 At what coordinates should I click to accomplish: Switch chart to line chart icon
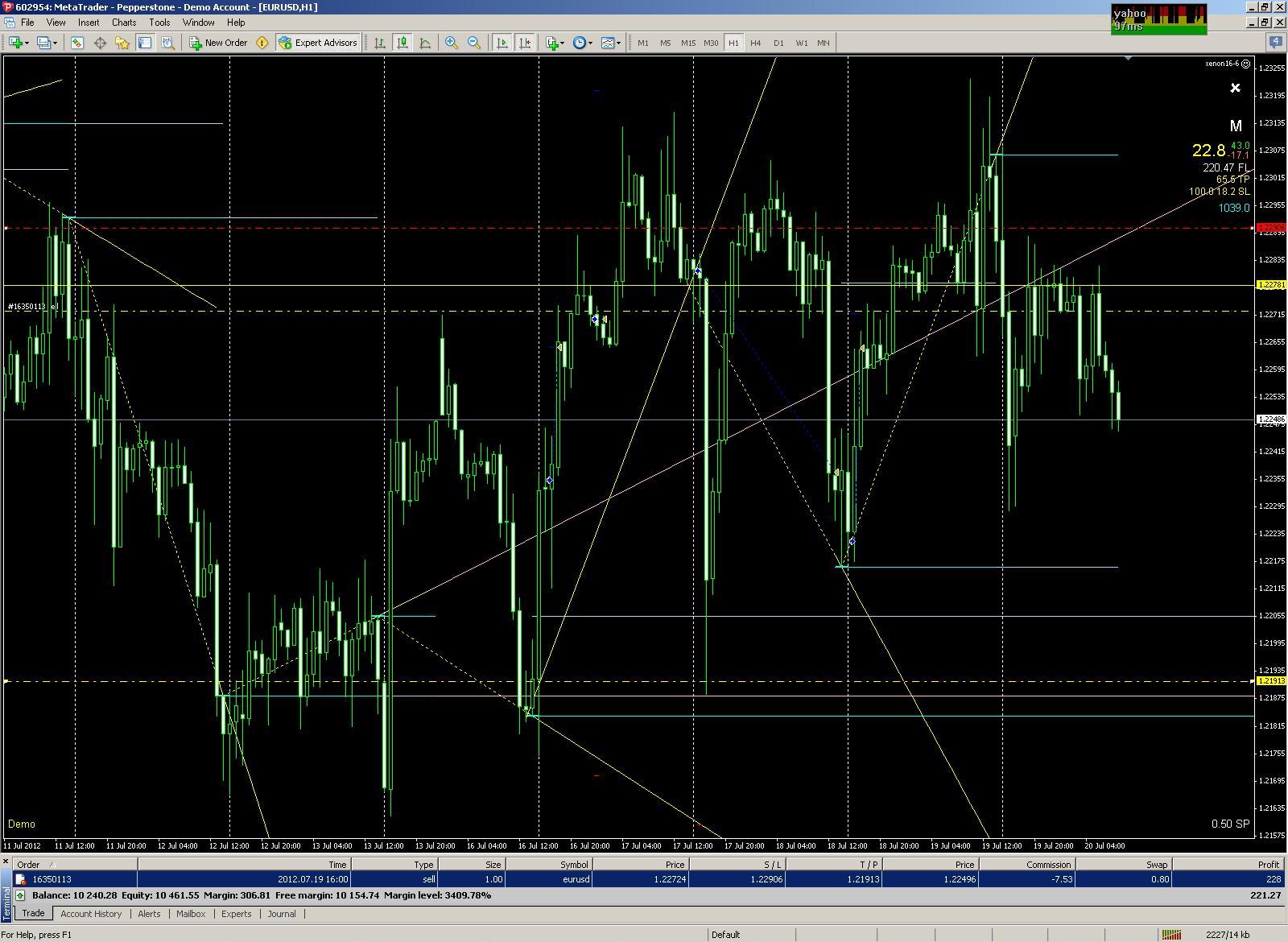pos(424,43)
